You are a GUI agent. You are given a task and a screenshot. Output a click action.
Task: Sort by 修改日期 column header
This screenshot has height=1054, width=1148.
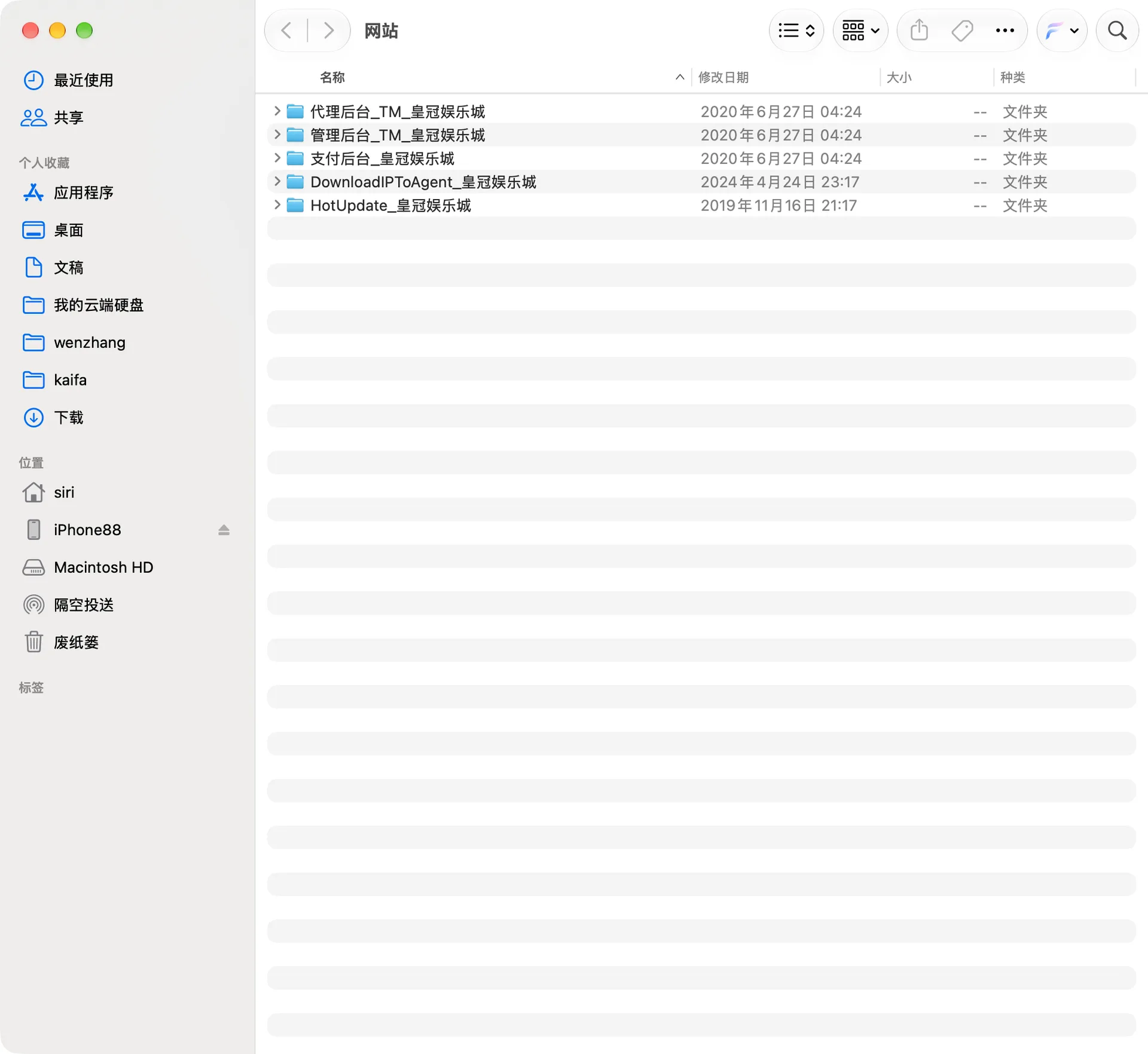point(723,77)
